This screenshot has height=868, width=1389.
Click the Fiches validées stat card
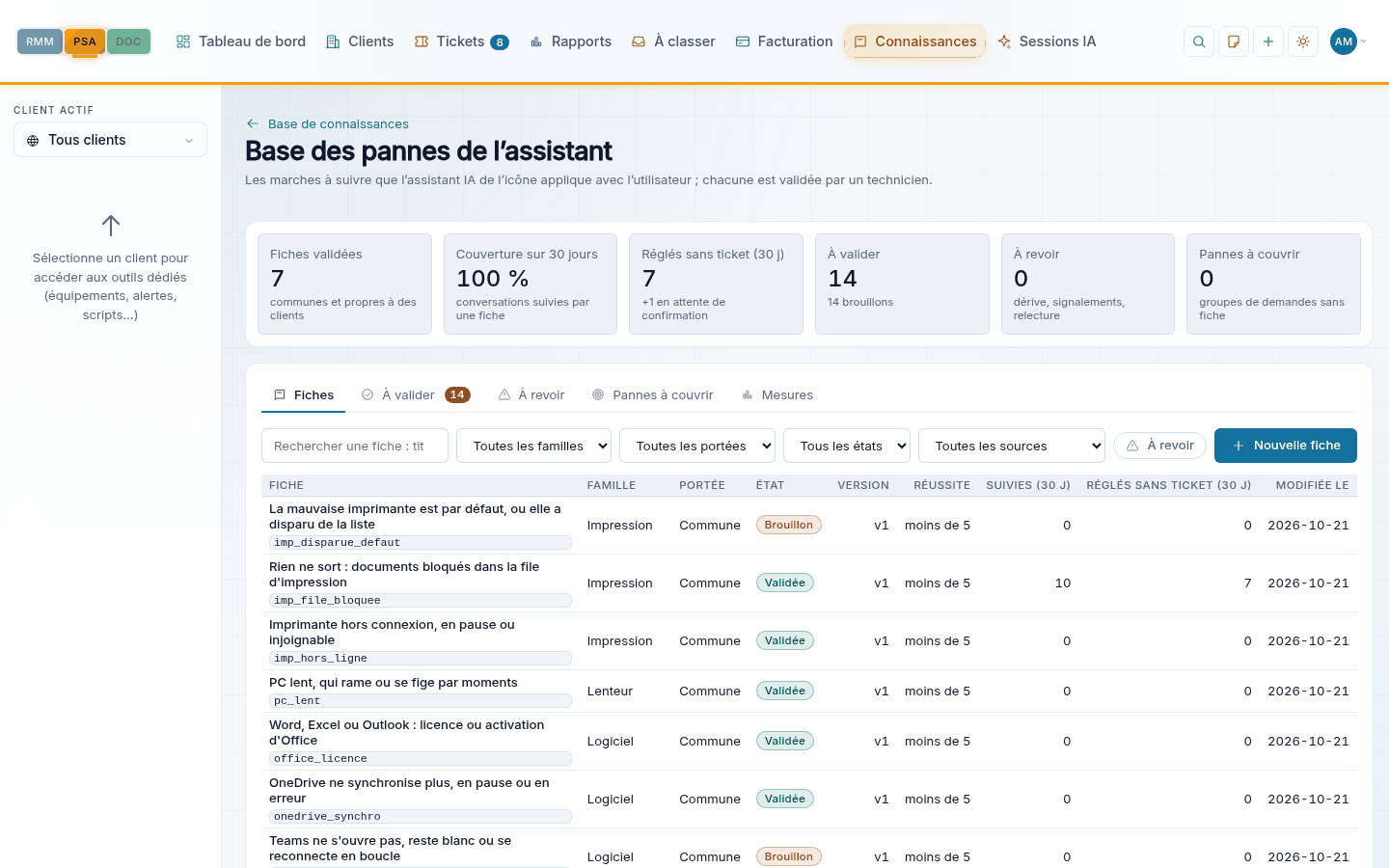[x=344, y=284]
